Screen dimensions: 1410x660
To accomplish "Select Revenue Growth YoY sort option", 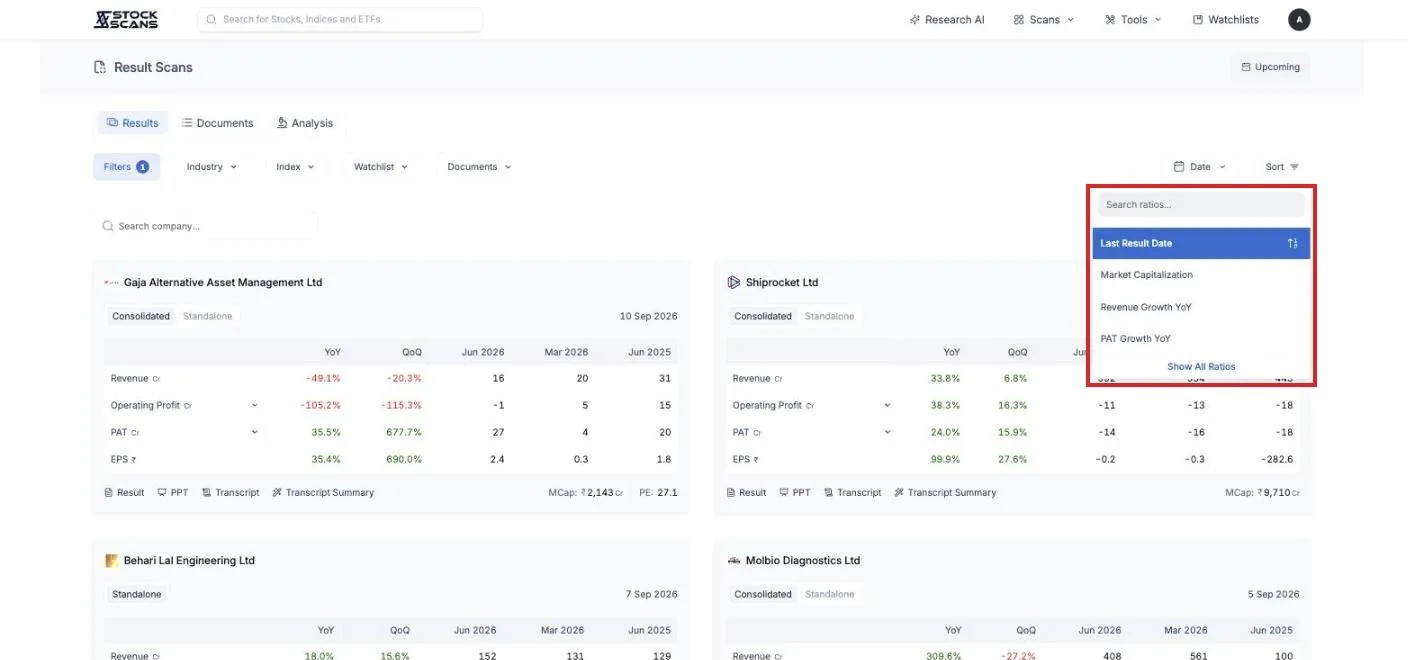I will 1201,307.
